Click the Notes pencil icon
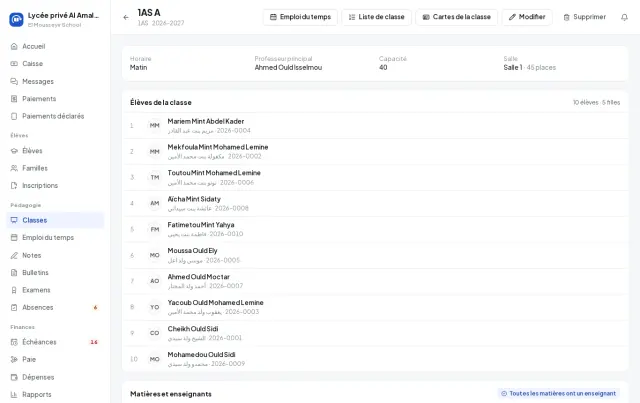The width and height of the screenshot is (640, 403). point(14,255)
